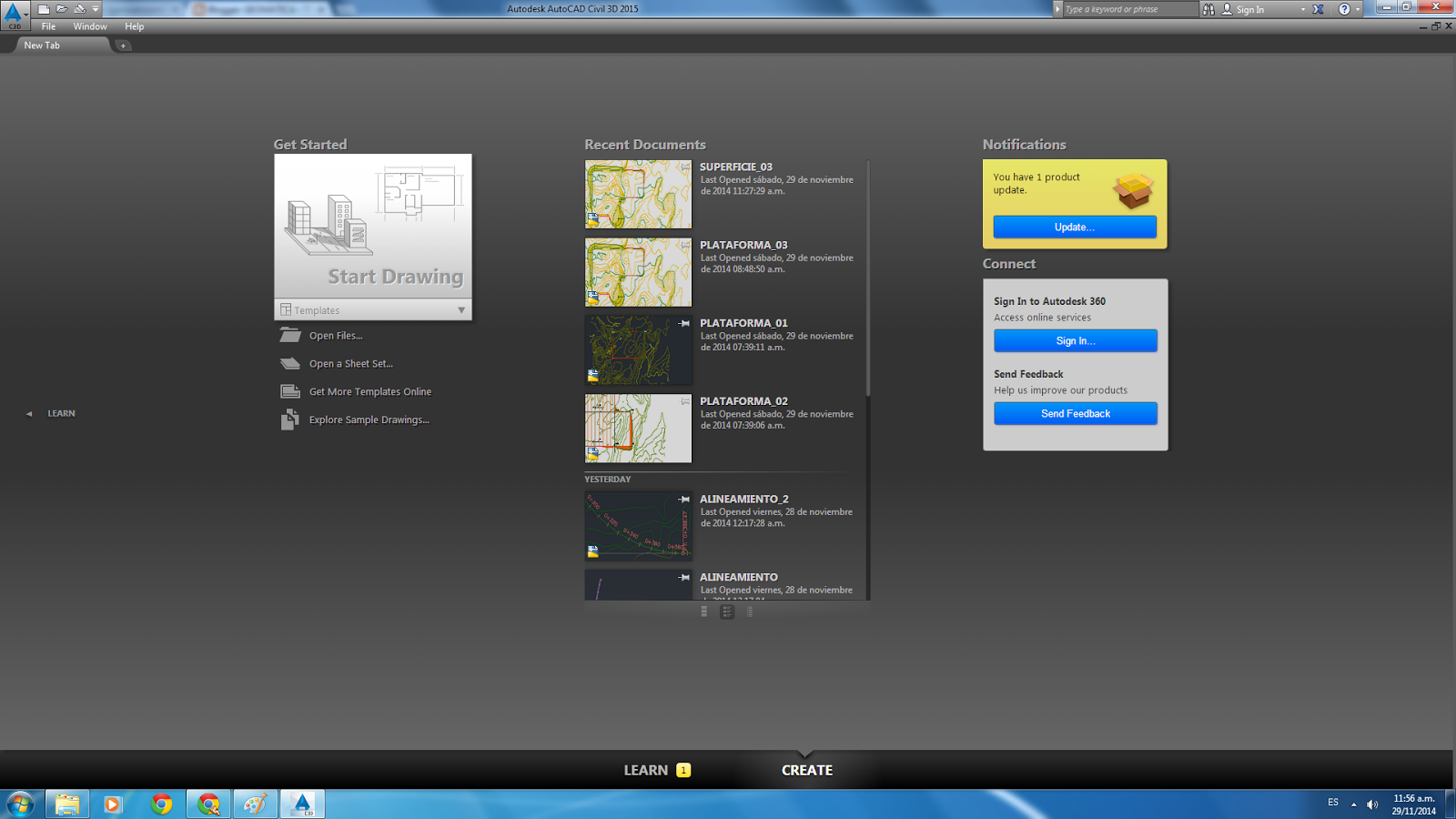
Task: Unpin ALINEAMIENTO from recent documents
Action: pyautogui.click(x=684, y=577)
